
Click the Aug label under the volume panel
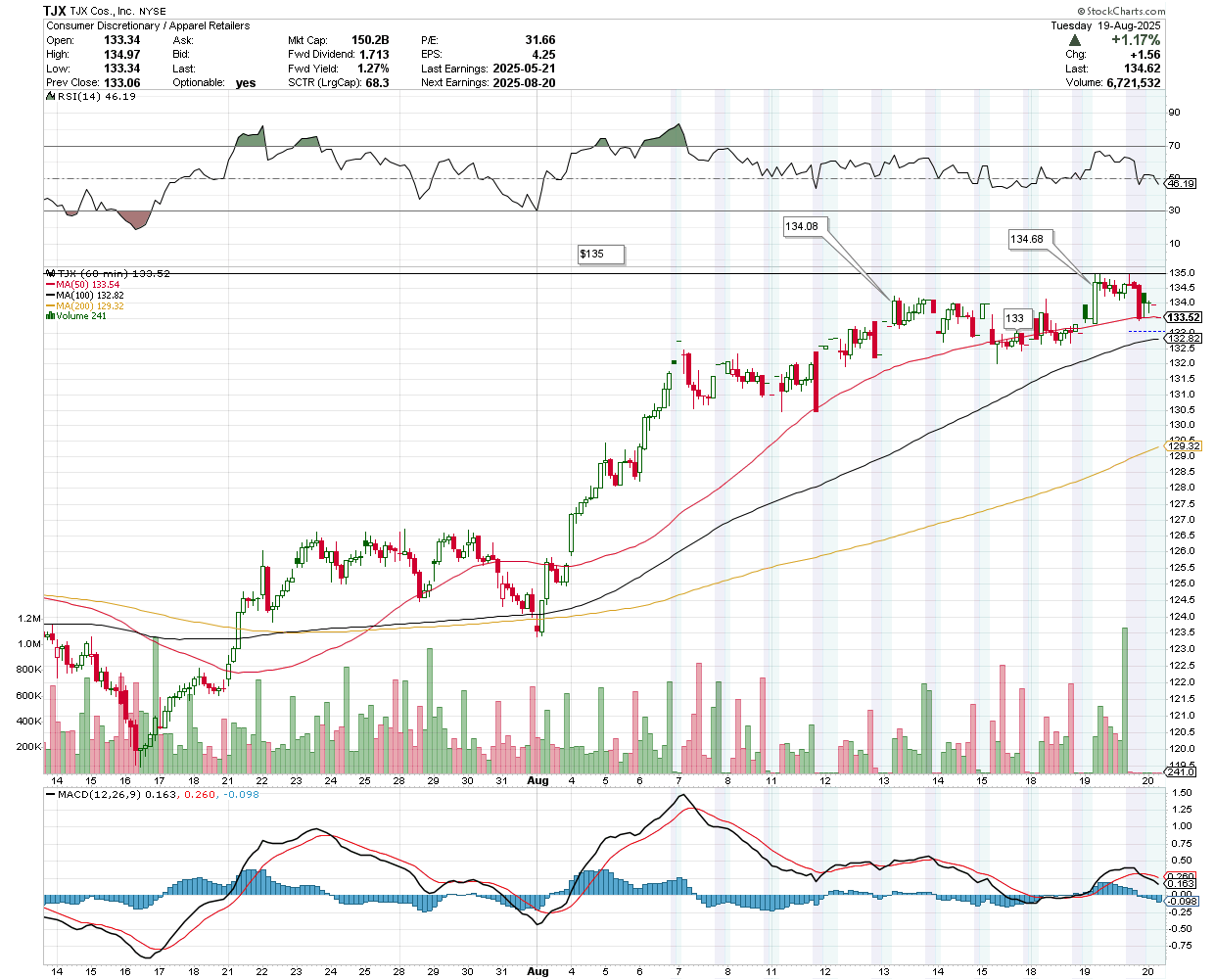click(537, 781)
